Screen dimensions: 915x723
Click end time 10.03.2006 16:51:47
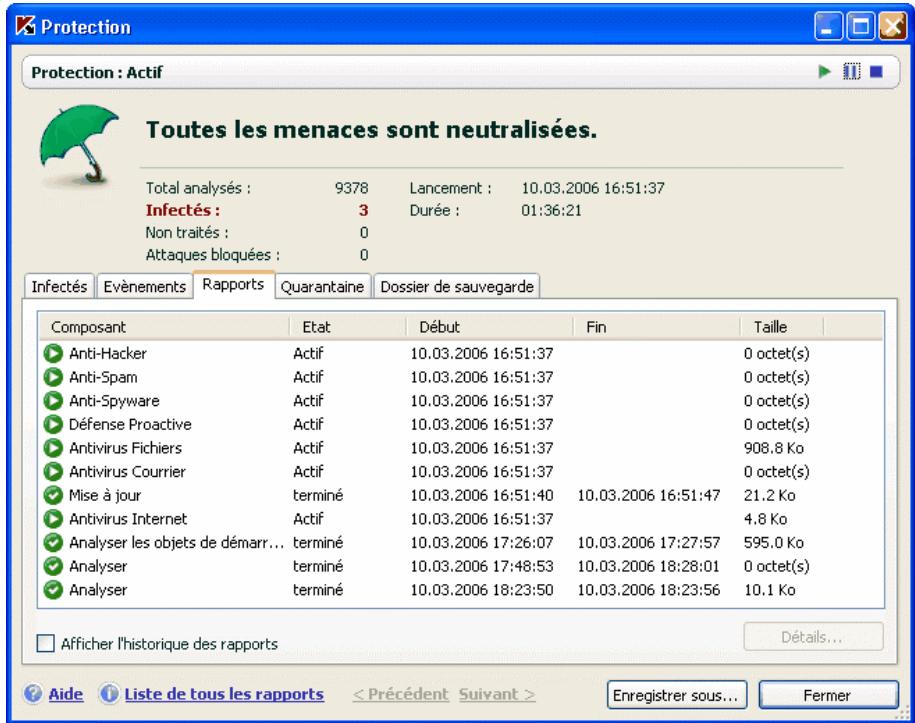point(648,495)
